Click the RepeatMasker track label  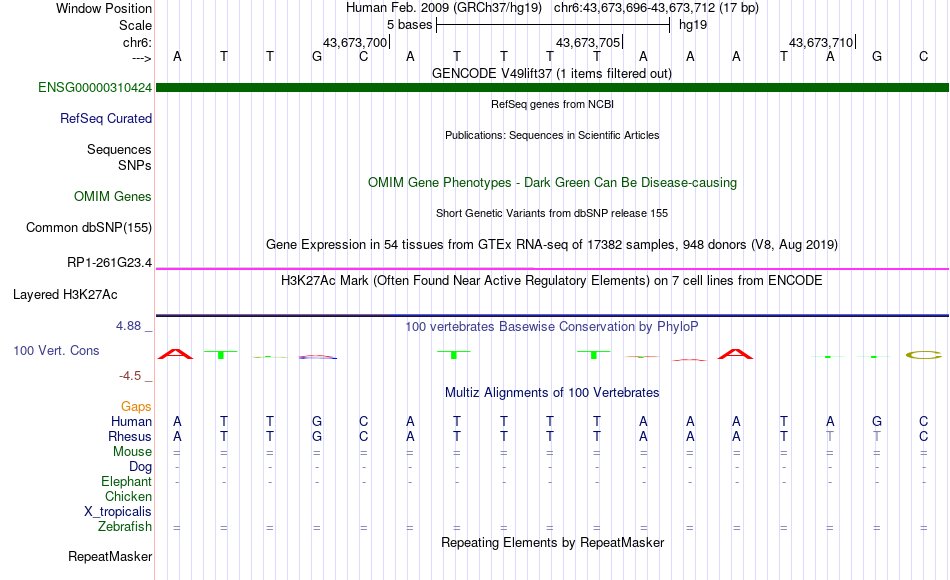pos(110,556)
